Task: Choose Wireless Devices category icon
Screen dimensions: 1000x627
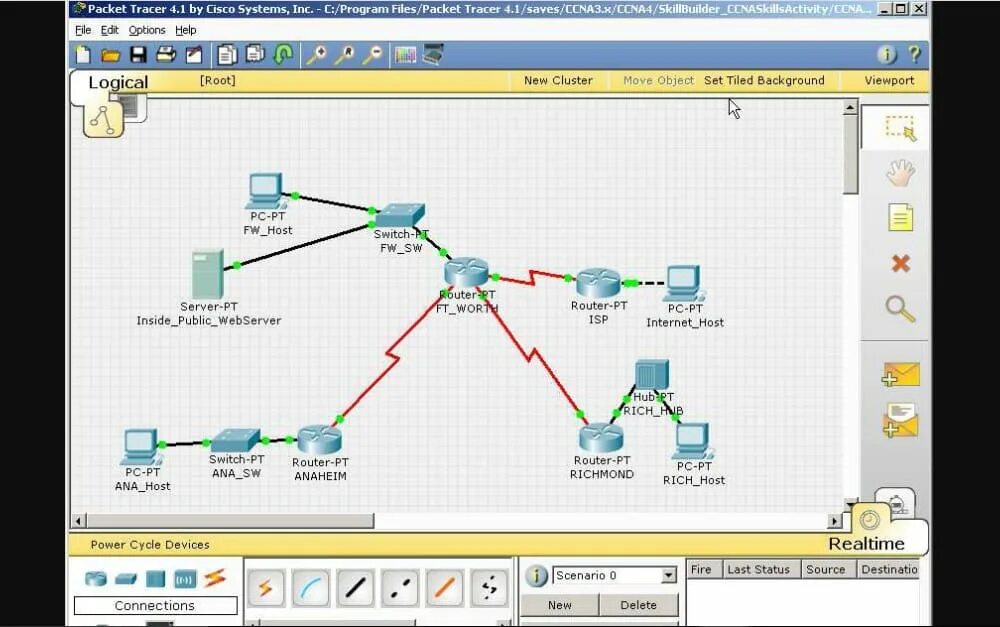Action: pos(185,579)
